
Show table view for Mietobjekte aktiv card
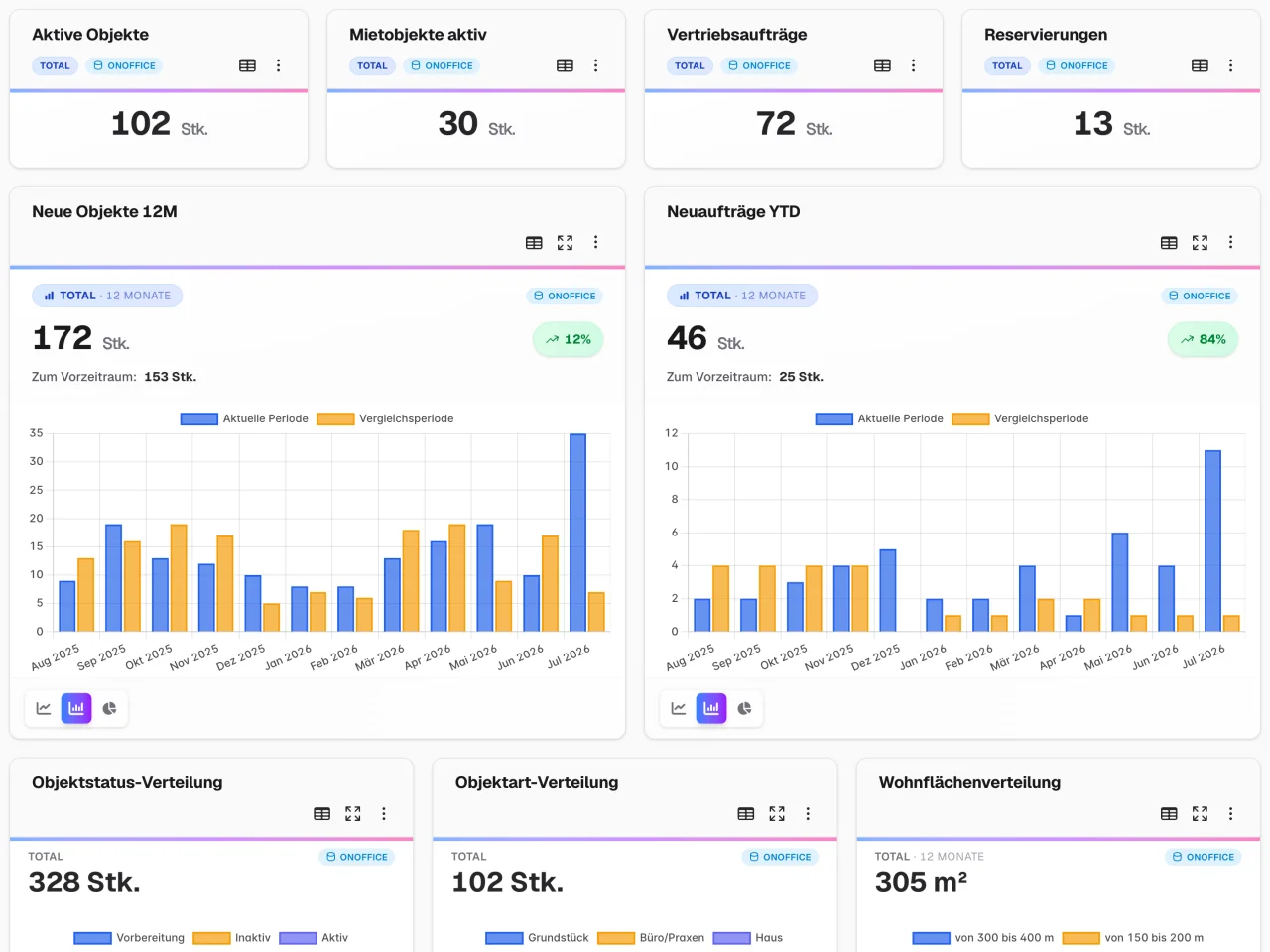[x=565, y=65]
